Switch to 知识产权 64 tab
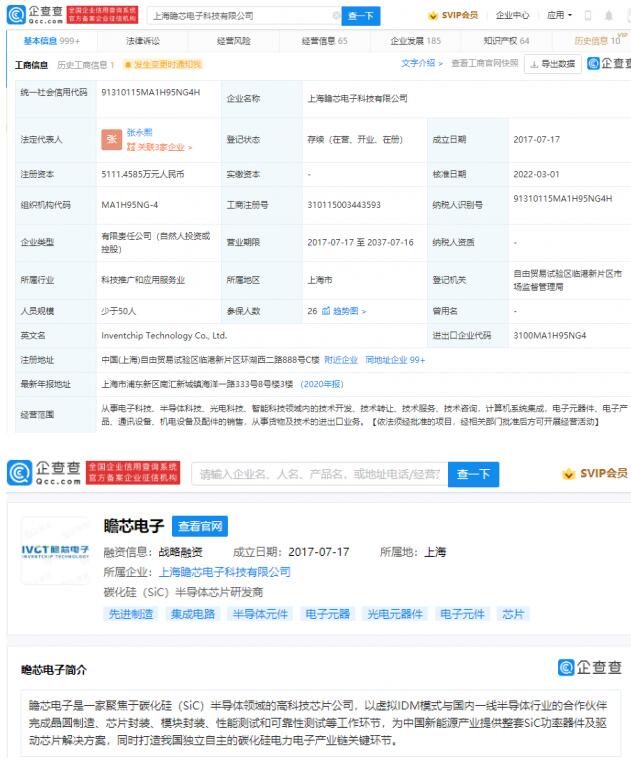The width and height of the screenshot is (631, 764). tap(506, 41)
